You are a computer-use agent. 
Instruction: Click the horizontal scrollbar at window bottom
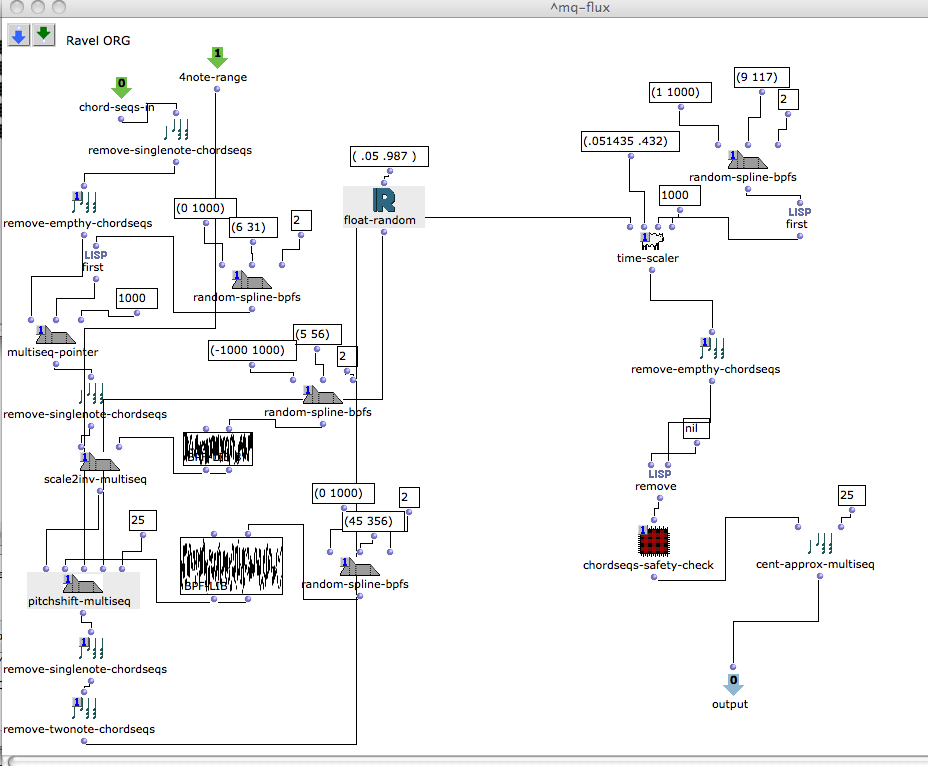point(464,760)
